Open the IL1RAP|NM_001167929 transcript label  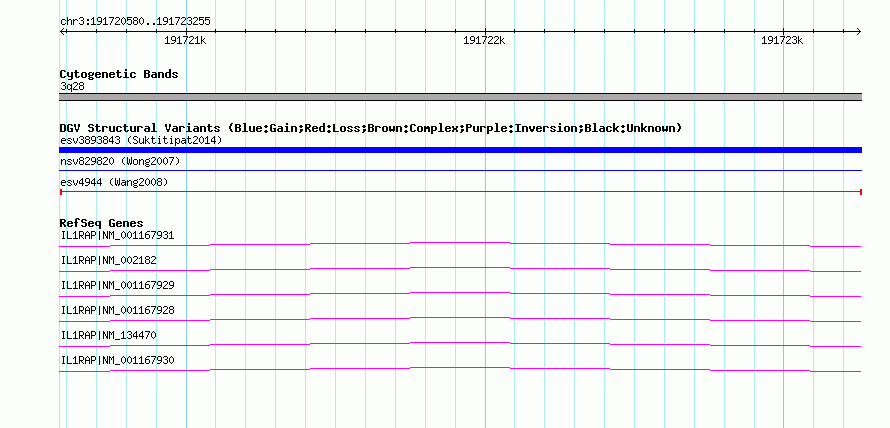coord(117,286)
